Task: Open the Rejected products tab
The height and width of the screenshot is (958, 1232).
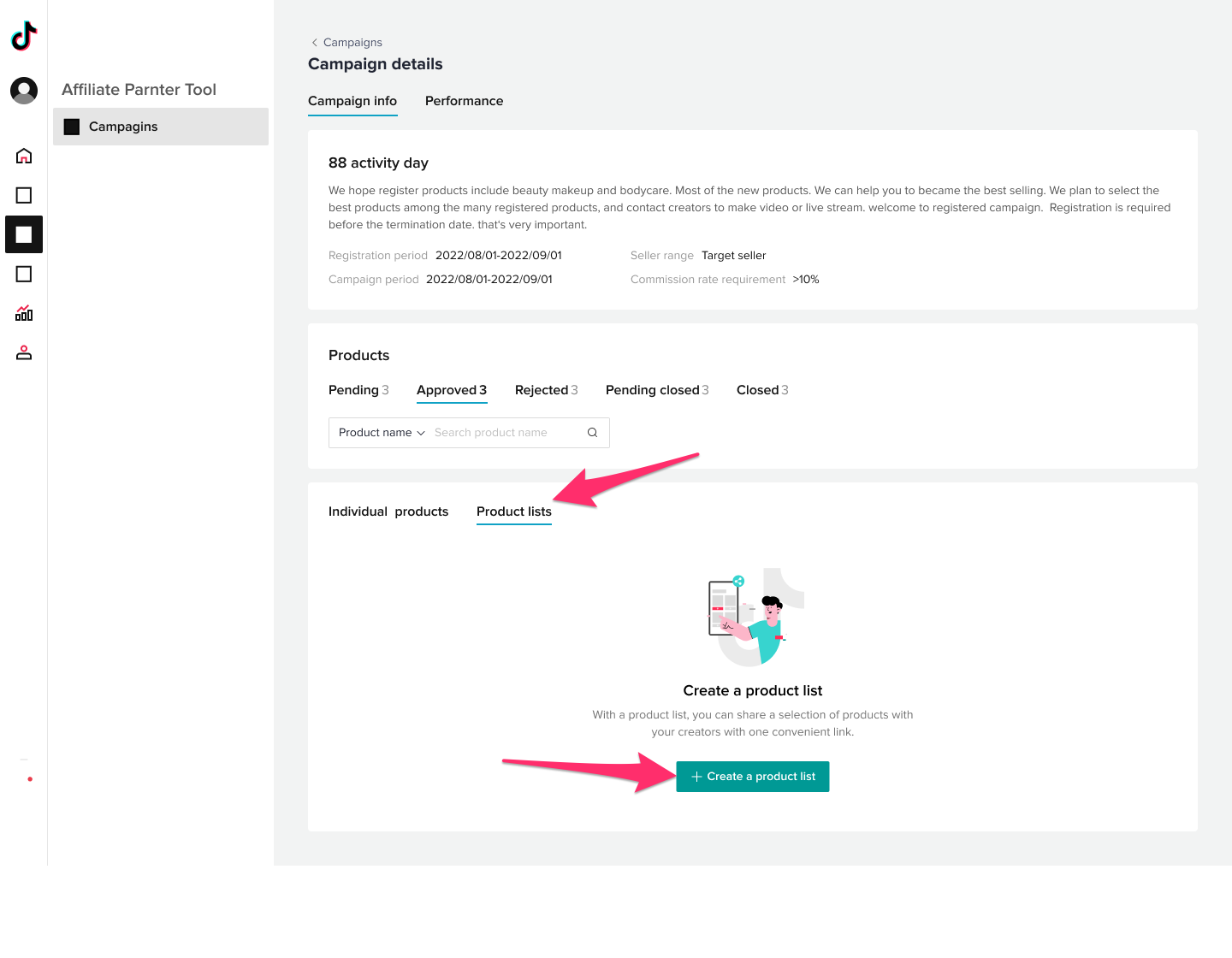Action: click(546, 390)
